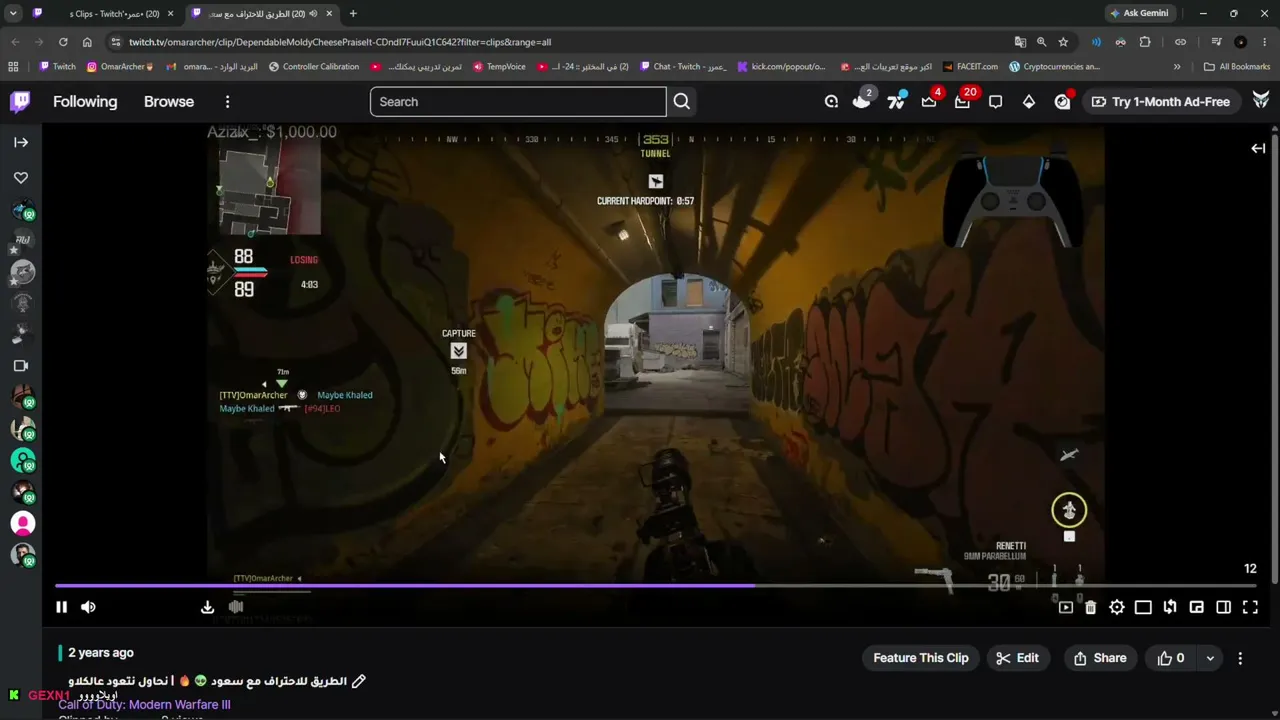Open the apps grid shortcut
Viewport: 1280px width, 720px height.
[13, 67]
